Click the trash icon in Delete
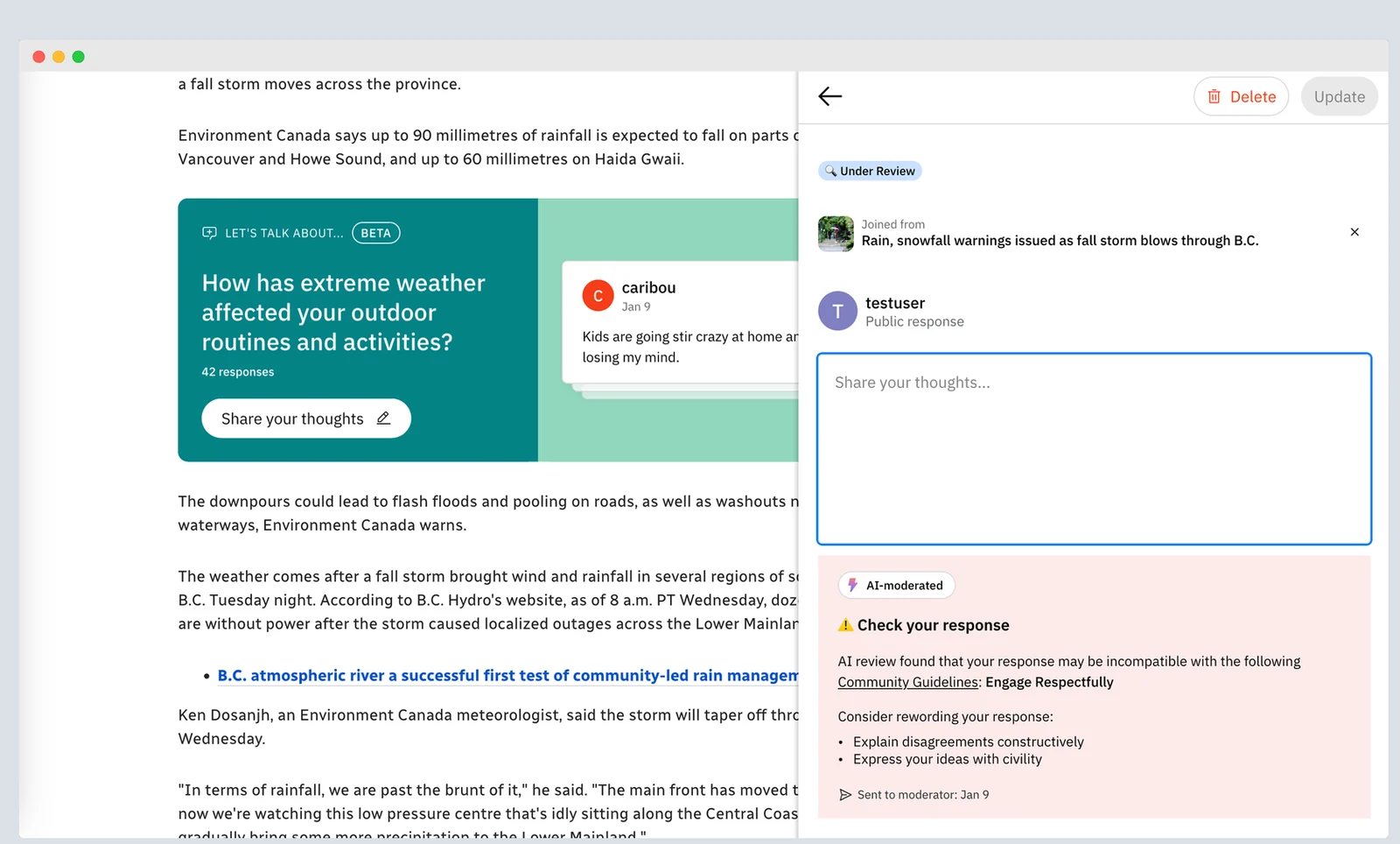The image size is (1400, 844). coord(1214,97)
